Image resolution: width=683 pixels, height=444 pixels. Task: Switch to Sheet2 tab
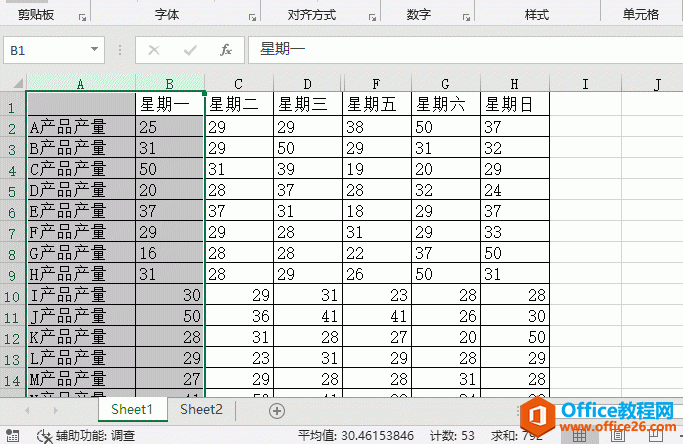[201, 410]
